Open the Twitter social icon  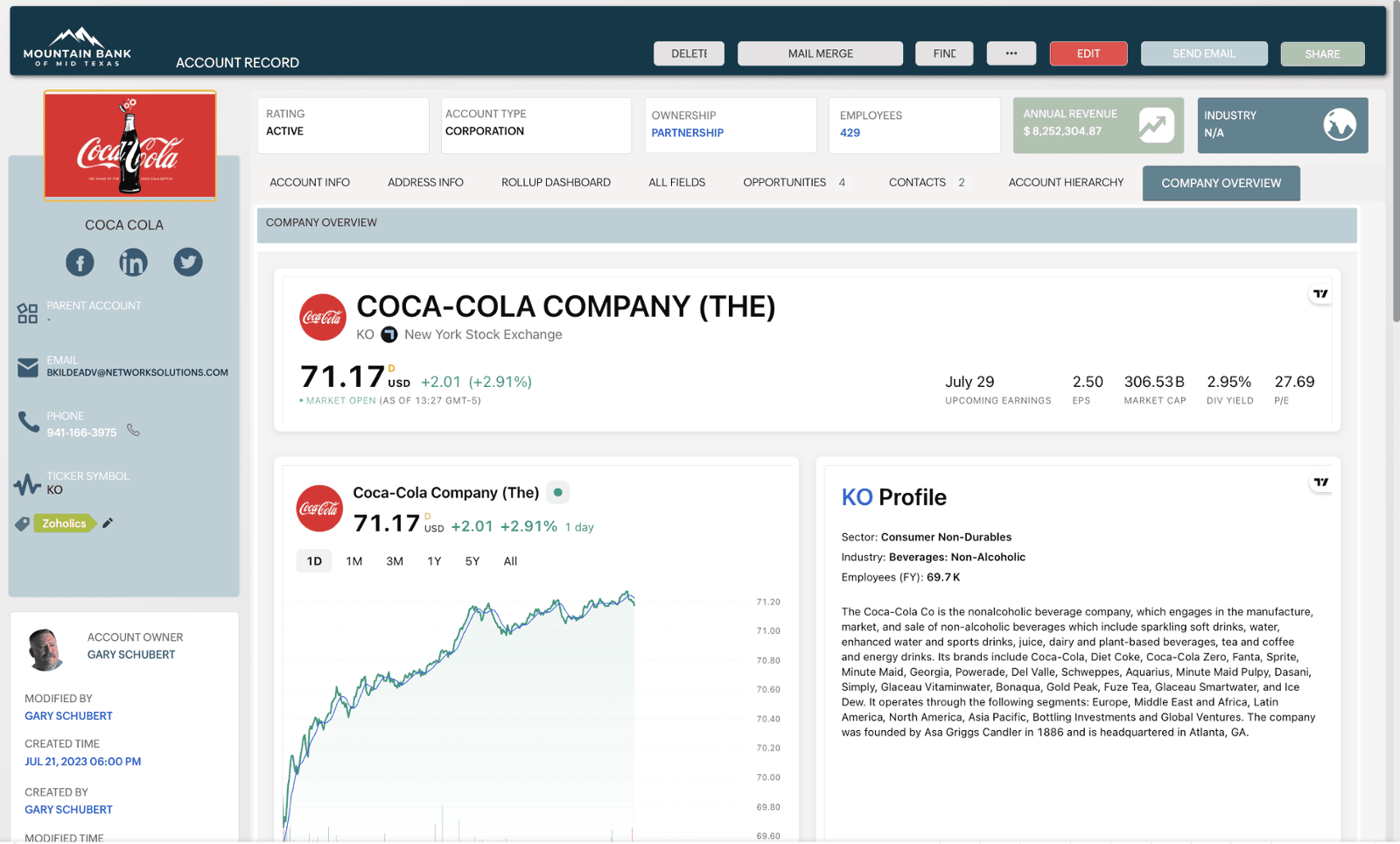tap(188, 263)
